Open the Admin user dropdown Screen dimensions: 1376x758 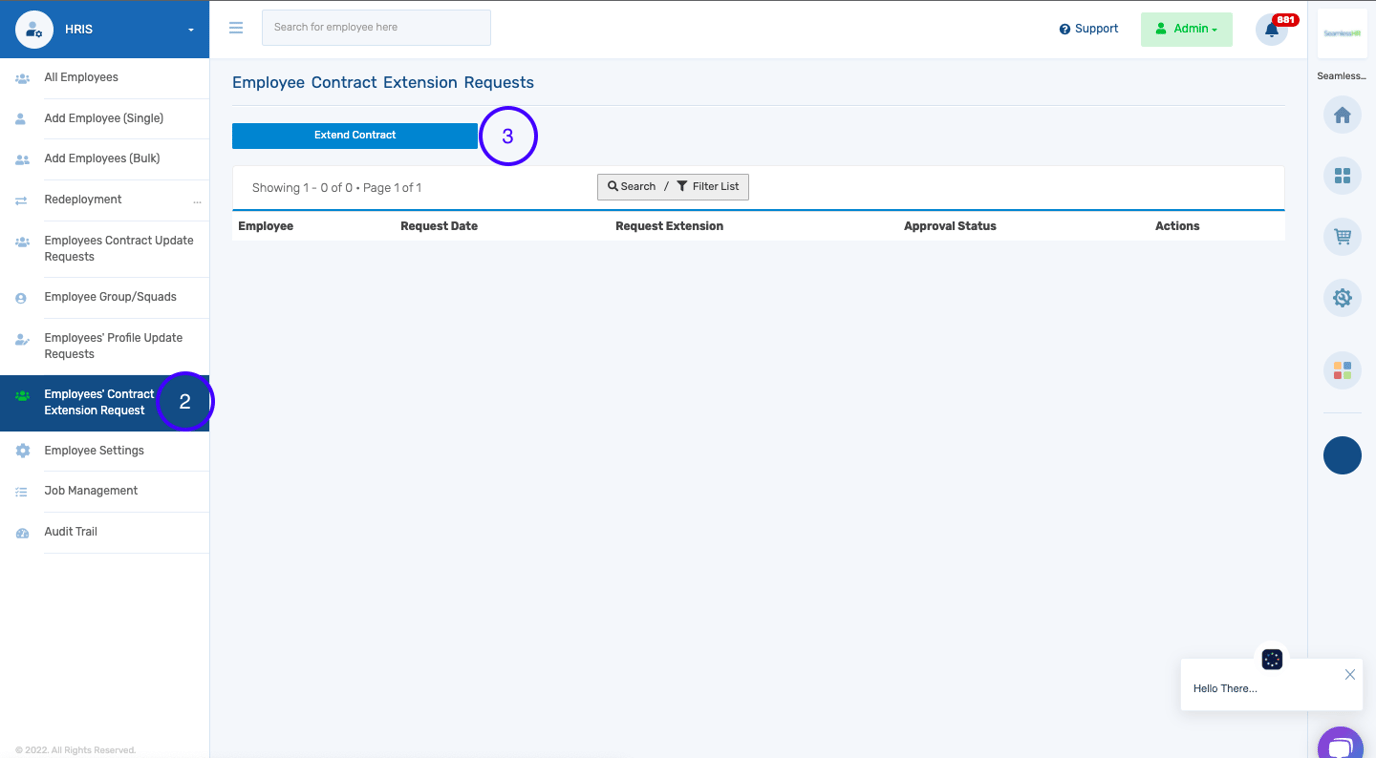1186,29
